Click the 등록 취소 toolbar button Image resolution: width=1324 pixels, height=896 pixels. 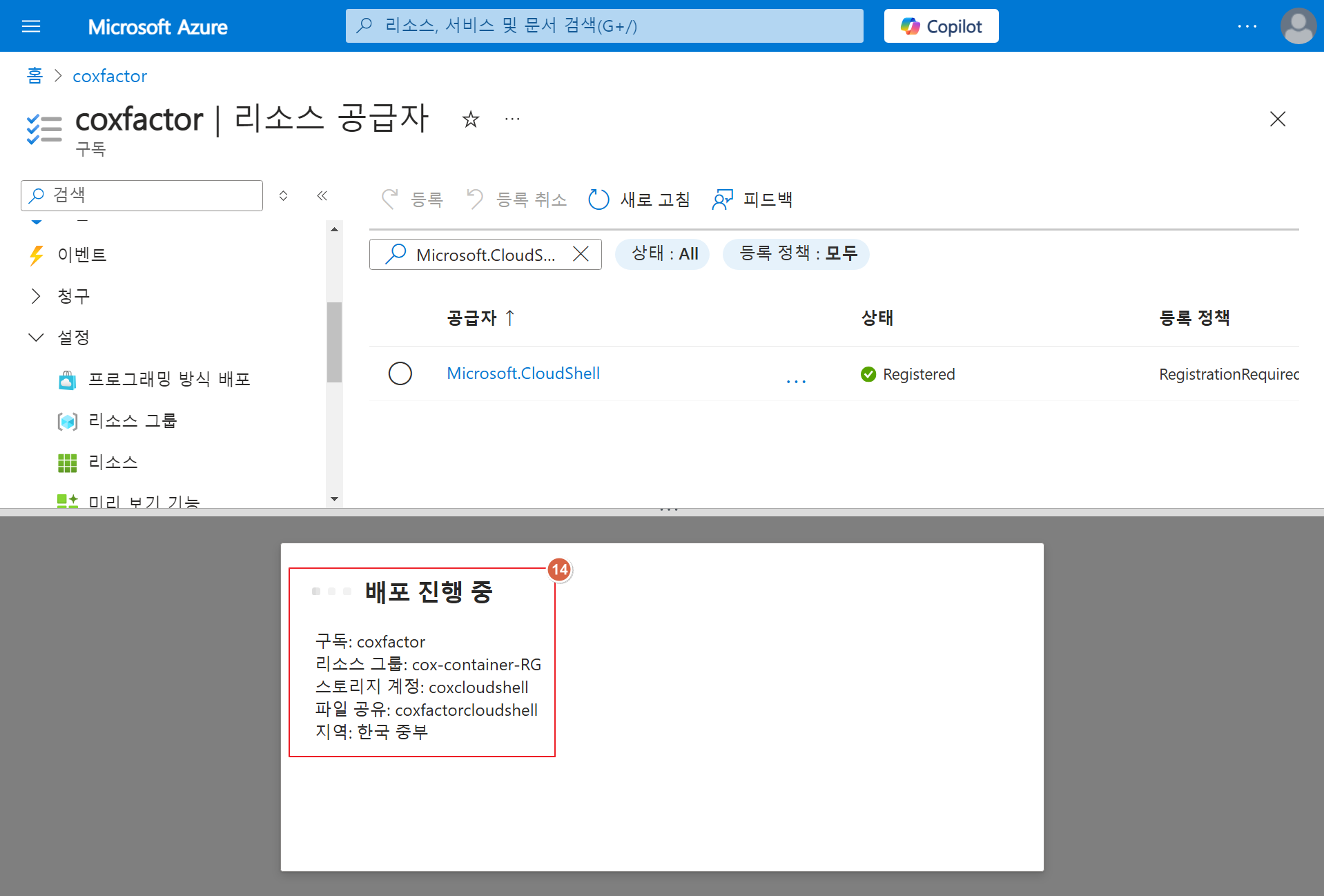point(516,199)
